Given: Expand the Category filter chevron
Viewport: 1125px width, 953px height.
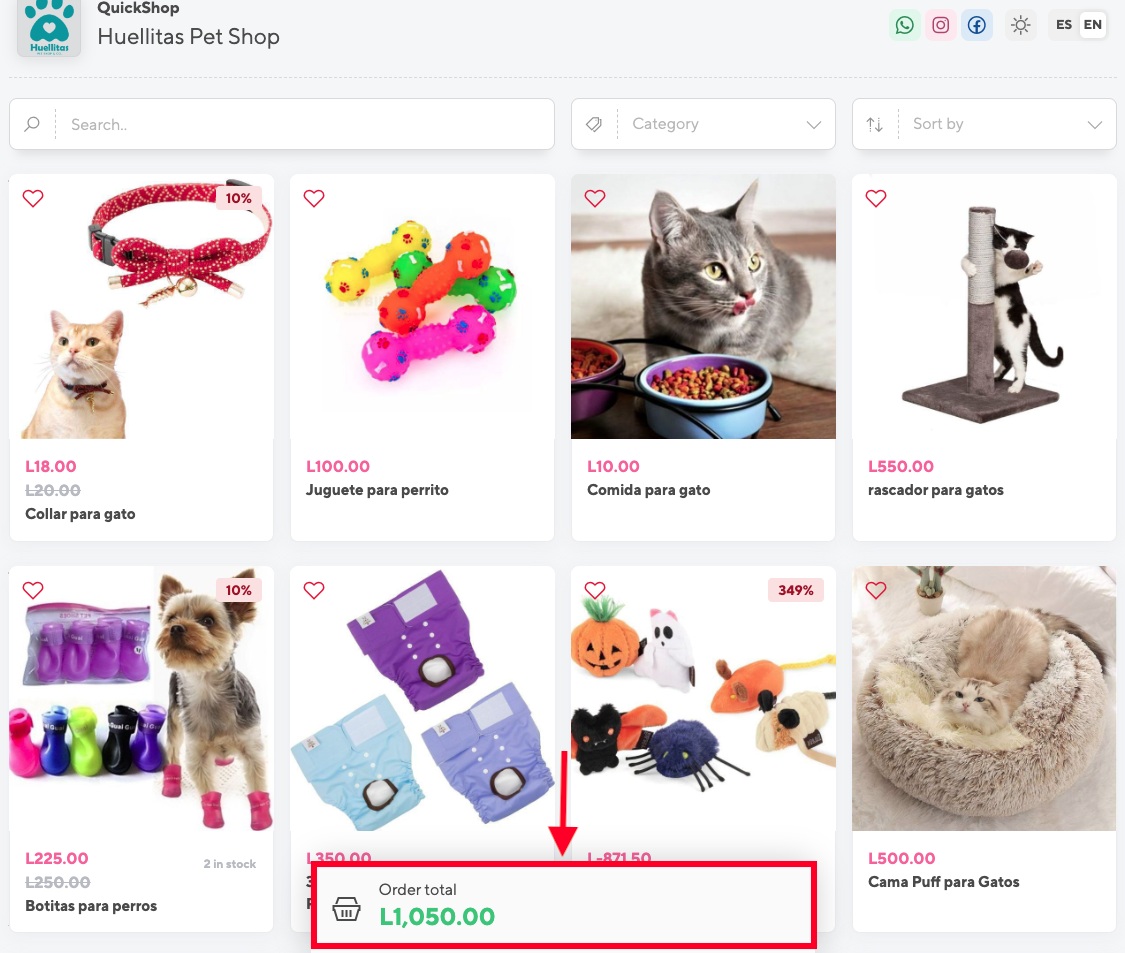Looking at the screenshot, I should pos(814,124).
